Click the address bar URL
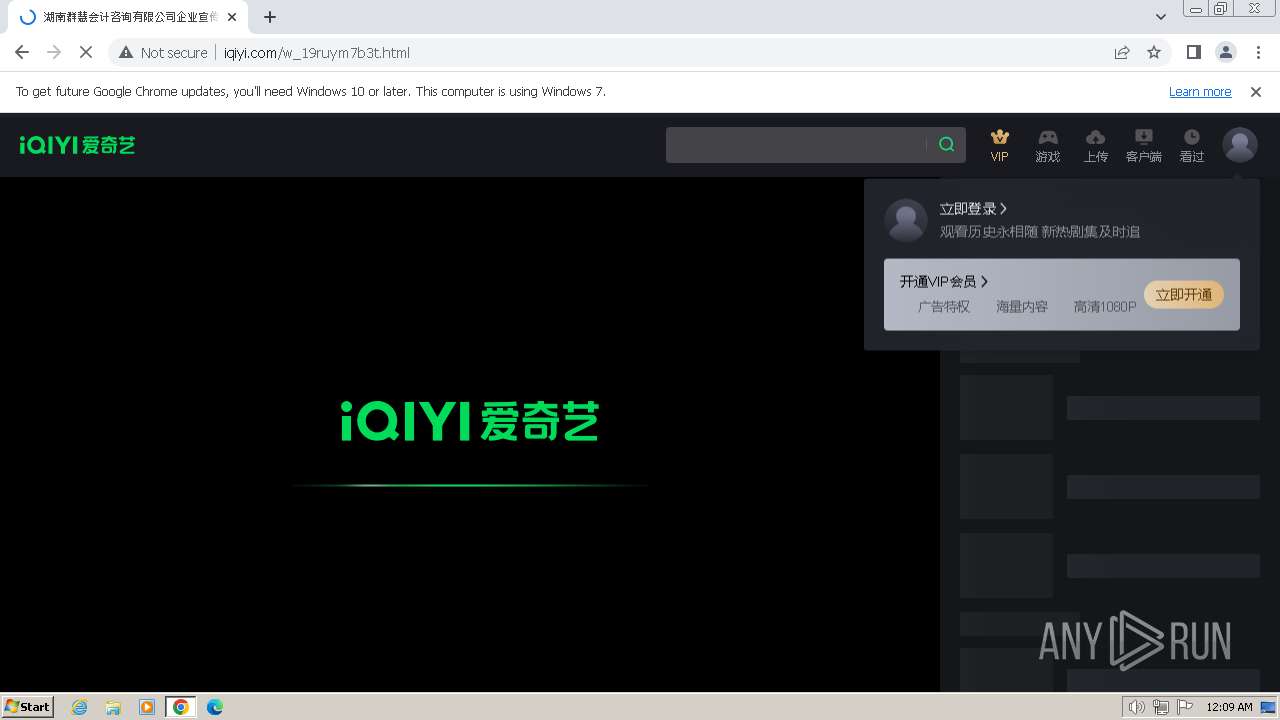Viewport: 1280px width, 720px height. pyautogui.click(x=317, y=53)
